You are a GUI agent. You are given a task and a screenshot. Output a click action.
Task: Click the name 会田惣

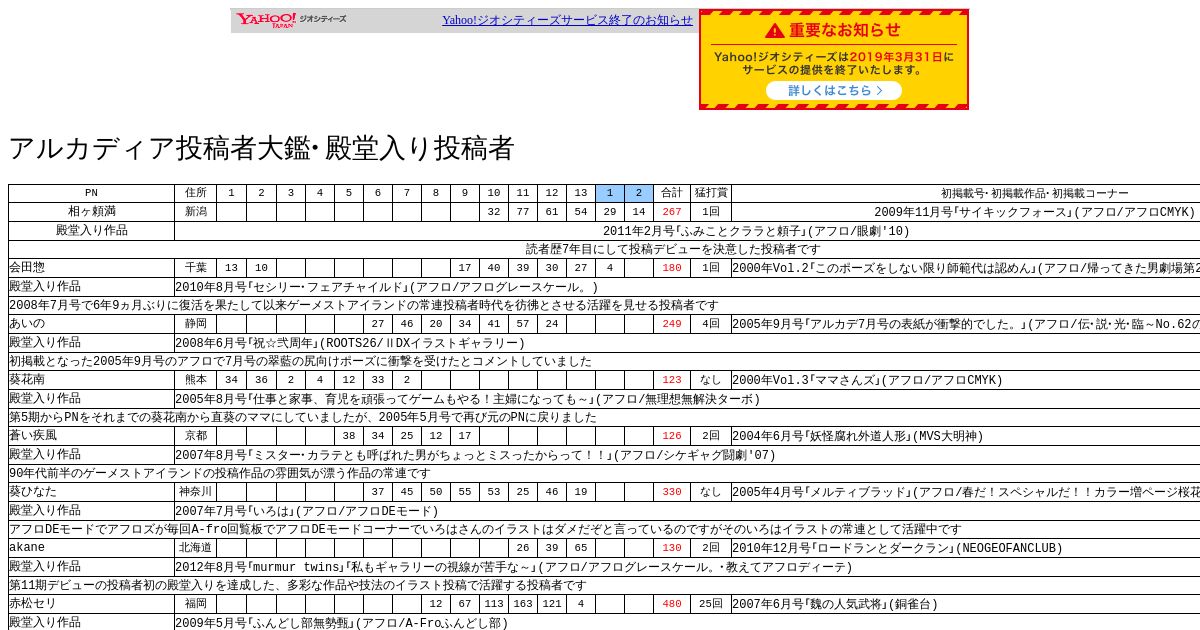(27, 268)
